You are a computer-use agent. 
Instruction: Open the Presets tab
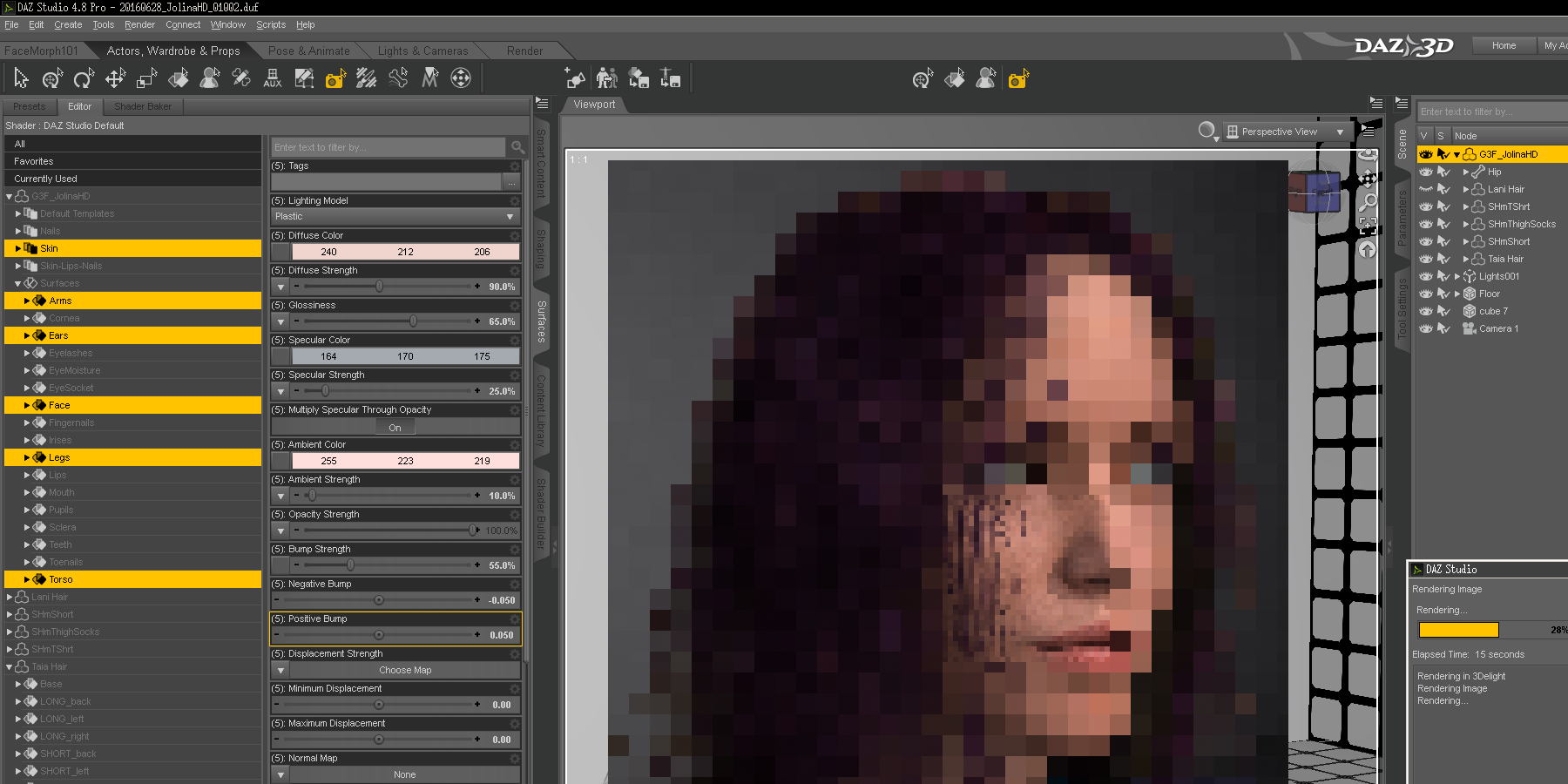click(x=30, y=106)
